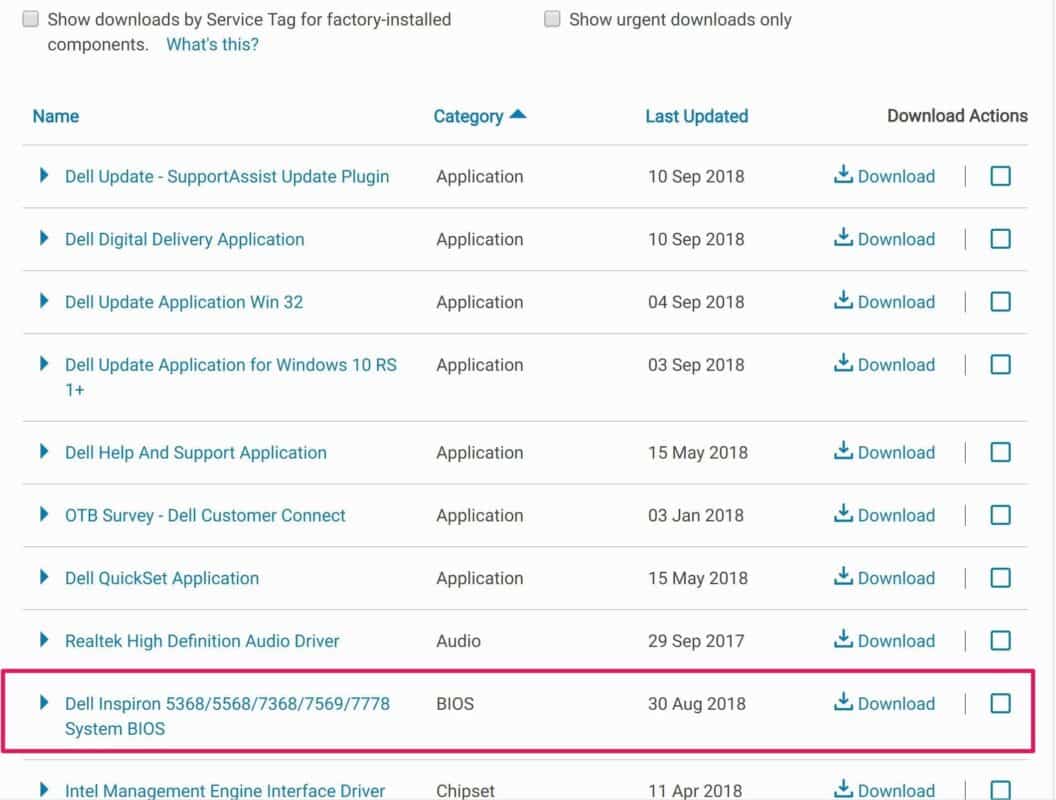Click download icon for OTB Survey row
This screenshot has width=1056, height=800.
843,513
